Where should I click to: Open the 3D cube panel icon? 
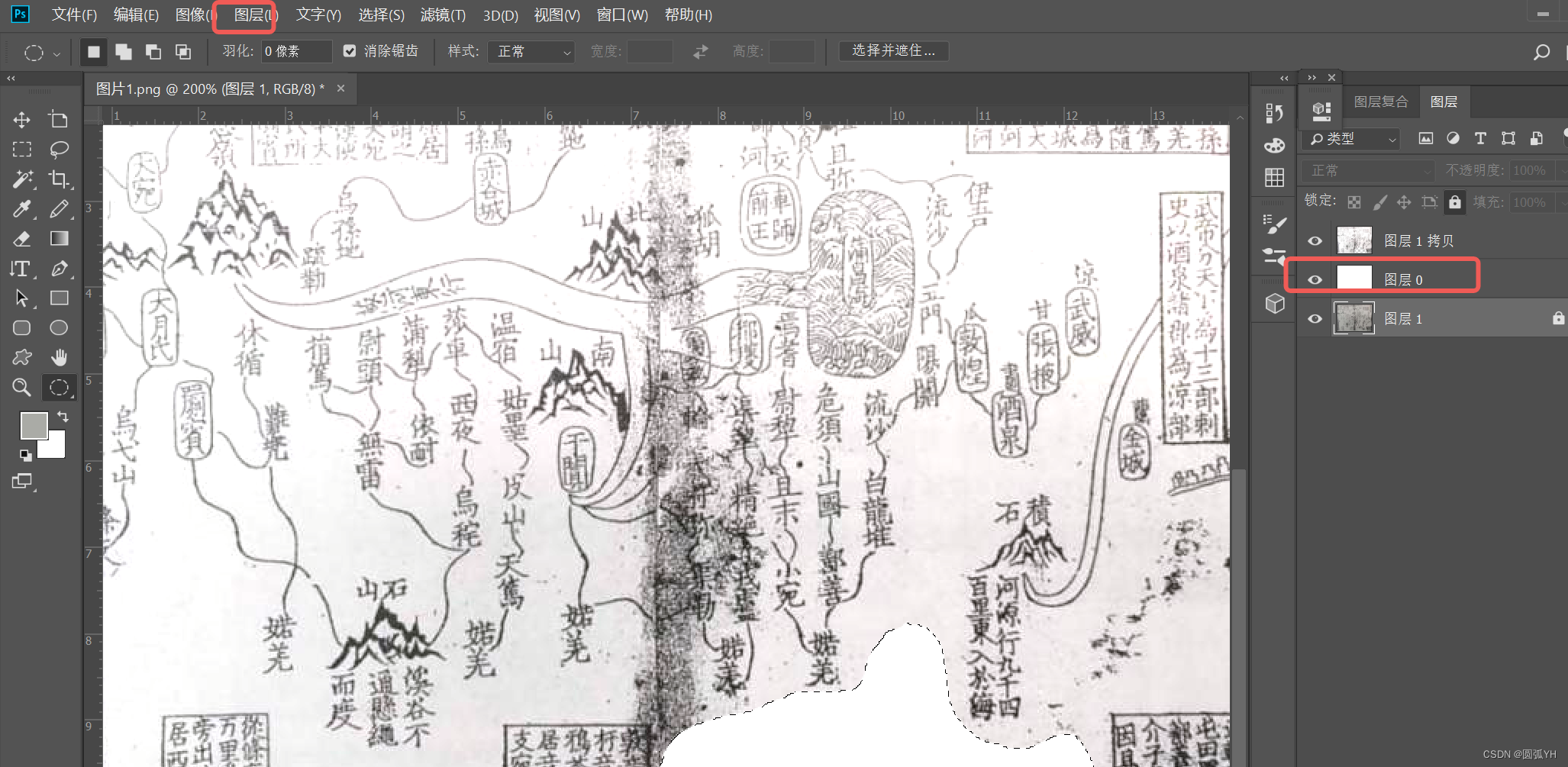tap(1274, 304)
